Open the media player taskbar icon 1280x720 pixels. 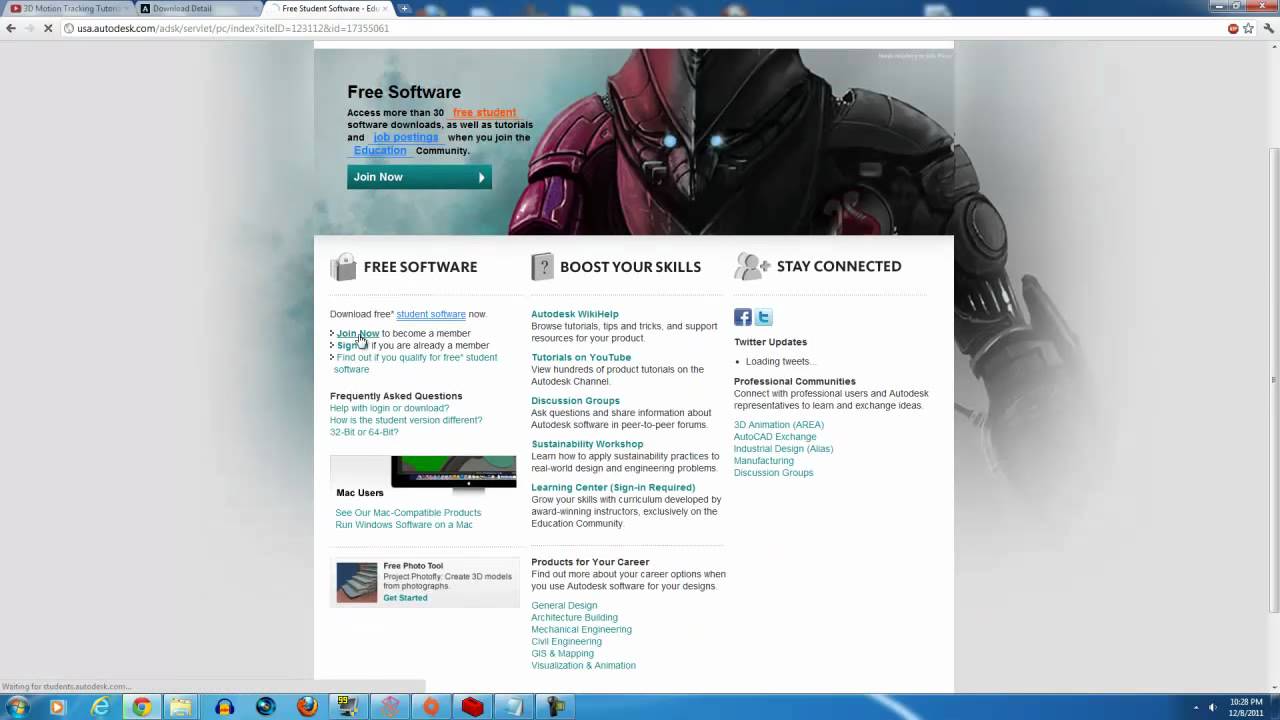tap(57, 707)
